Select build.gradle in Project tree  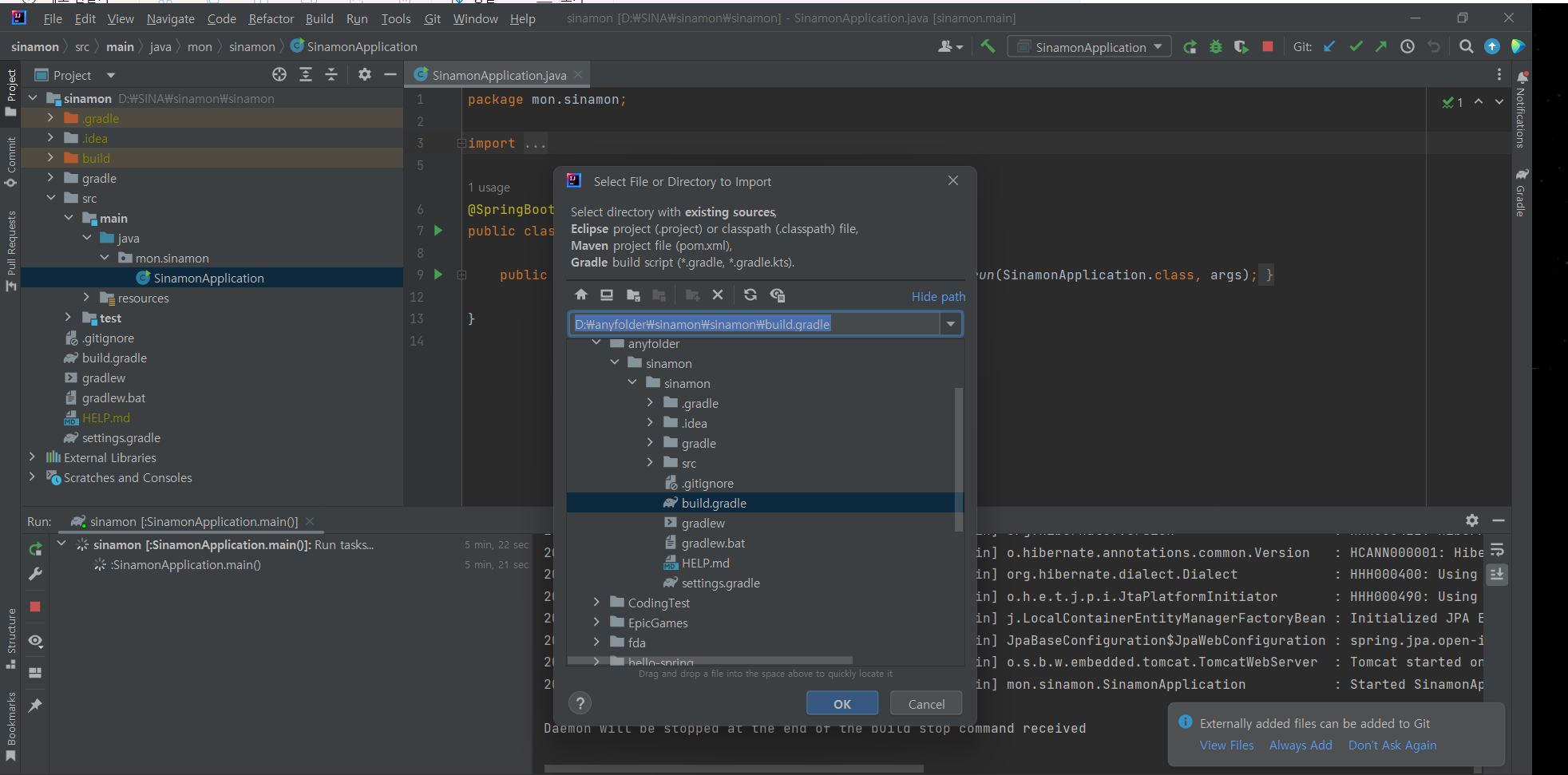114,358
